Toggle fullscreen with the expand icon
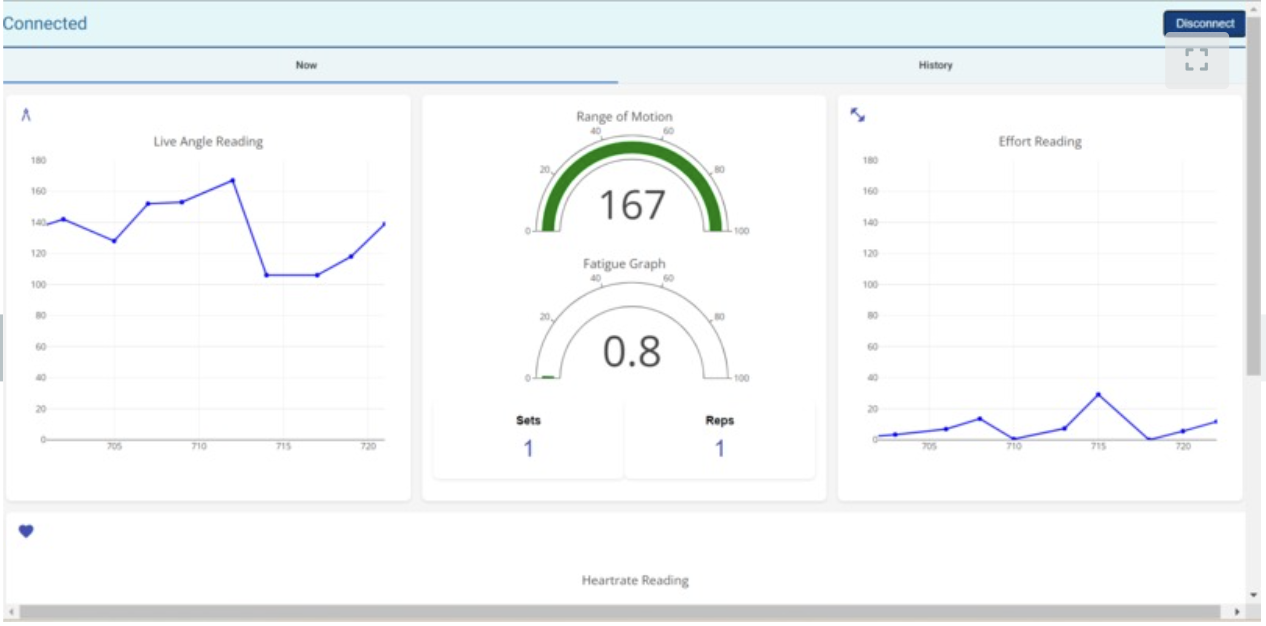1266x626 pixels. pyautogui.click(x=1196, y=60)
